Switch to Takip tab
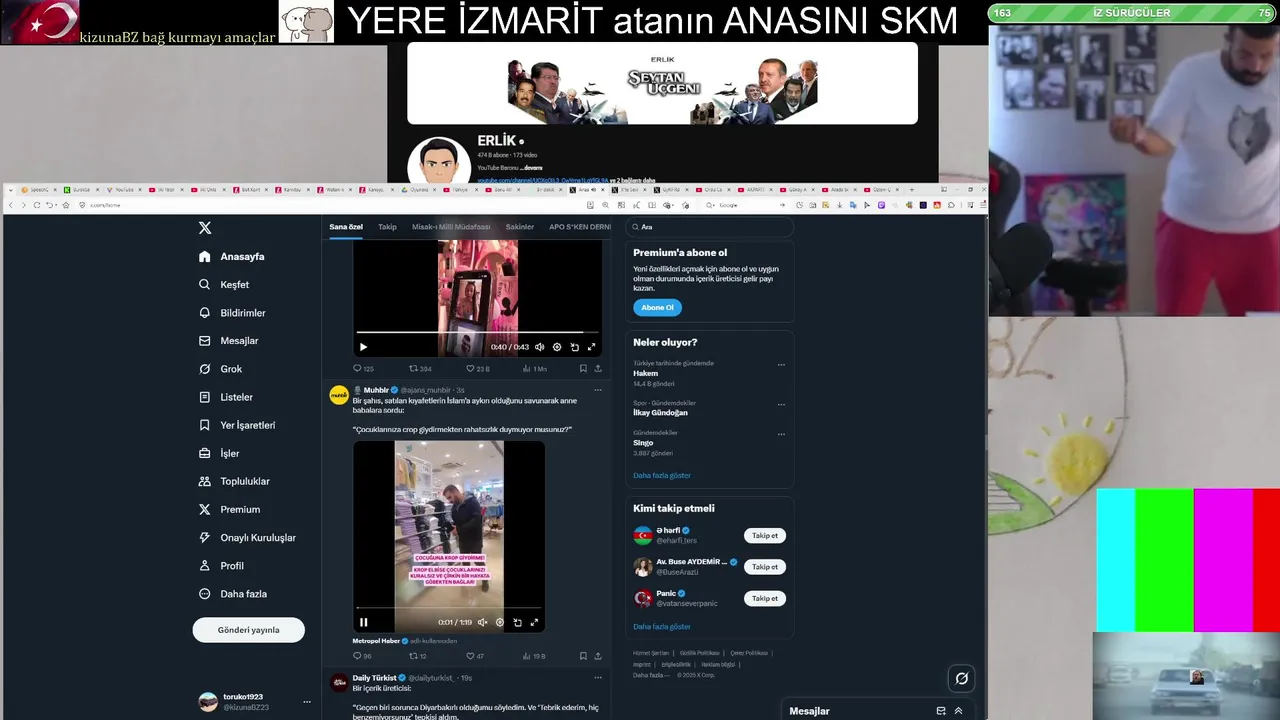 (387, 227)
